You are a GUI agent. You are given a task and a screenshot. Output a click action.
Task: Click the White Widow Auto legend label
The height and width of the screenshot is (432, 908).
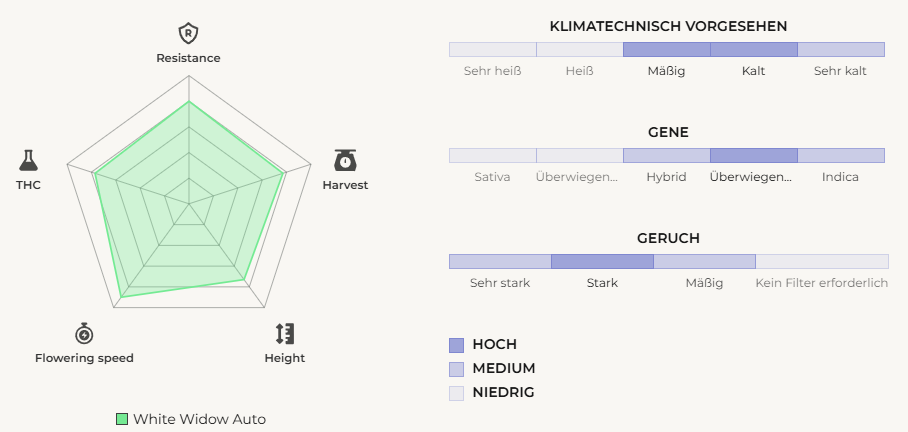tap(200, 419)
